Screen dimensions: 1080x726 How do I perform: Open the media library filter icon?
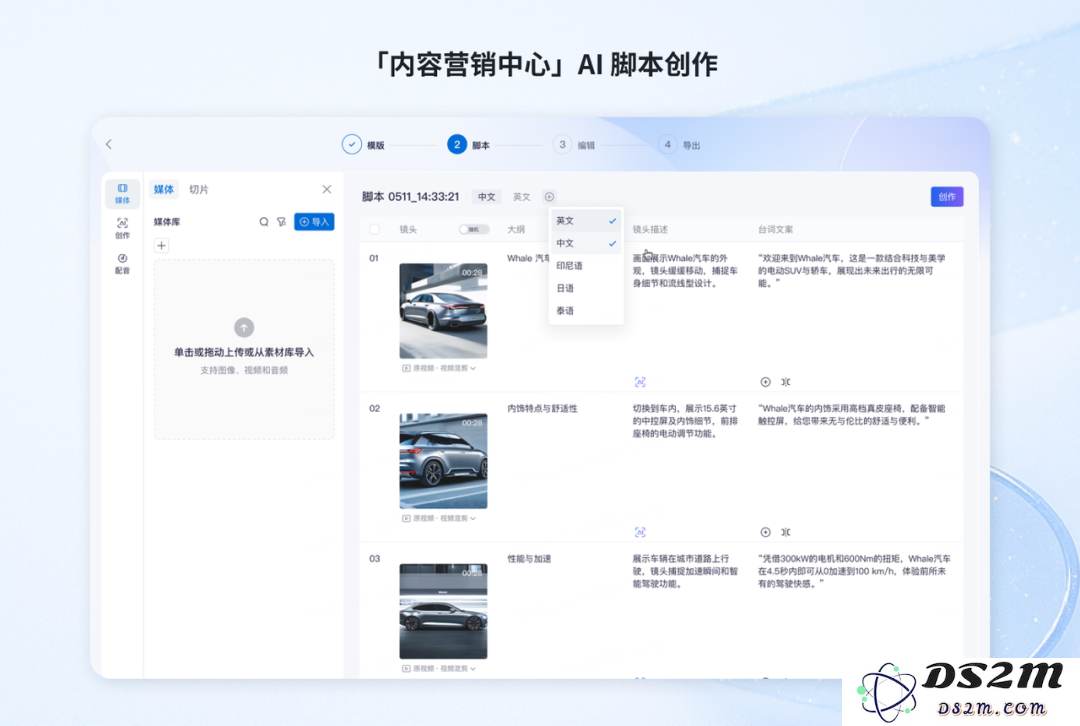coord(281,222)
